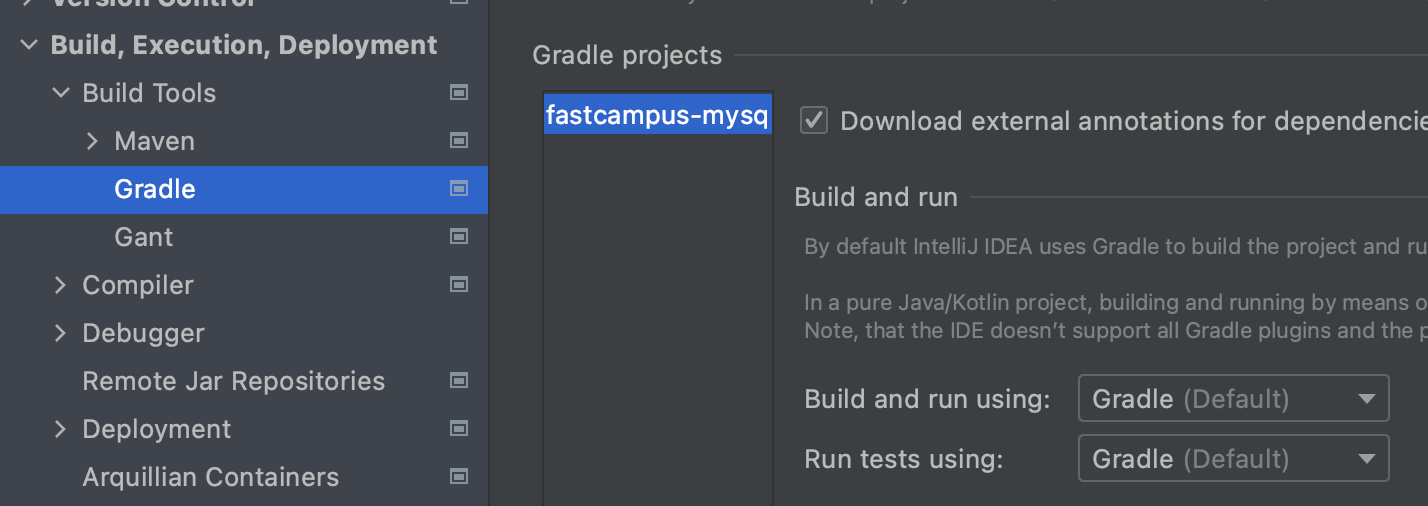Toggle Download external annotations checkbox
This screenshot has height=506, width=1428.
pyautogui.click(x=814, y=121)
